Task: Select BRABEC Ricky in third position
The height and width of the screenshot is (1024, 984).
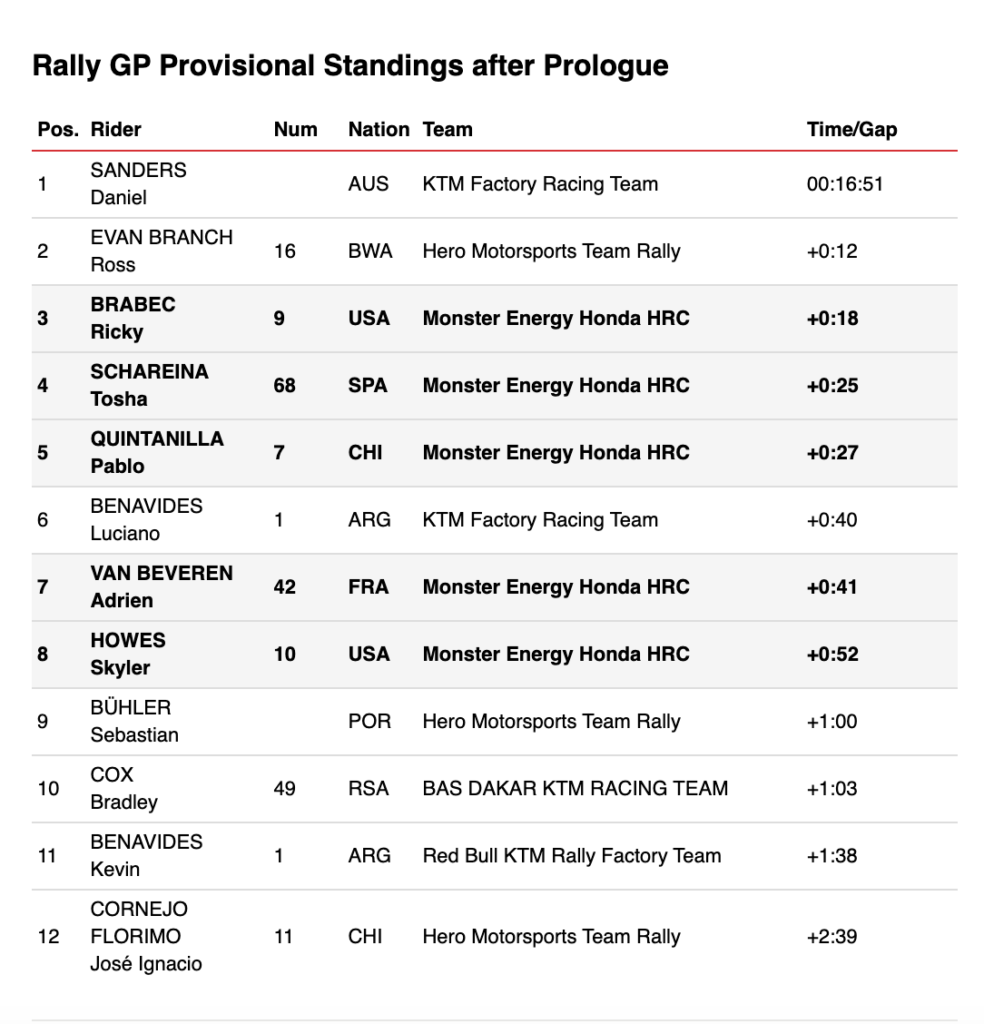Action: [x=133, y=318]
